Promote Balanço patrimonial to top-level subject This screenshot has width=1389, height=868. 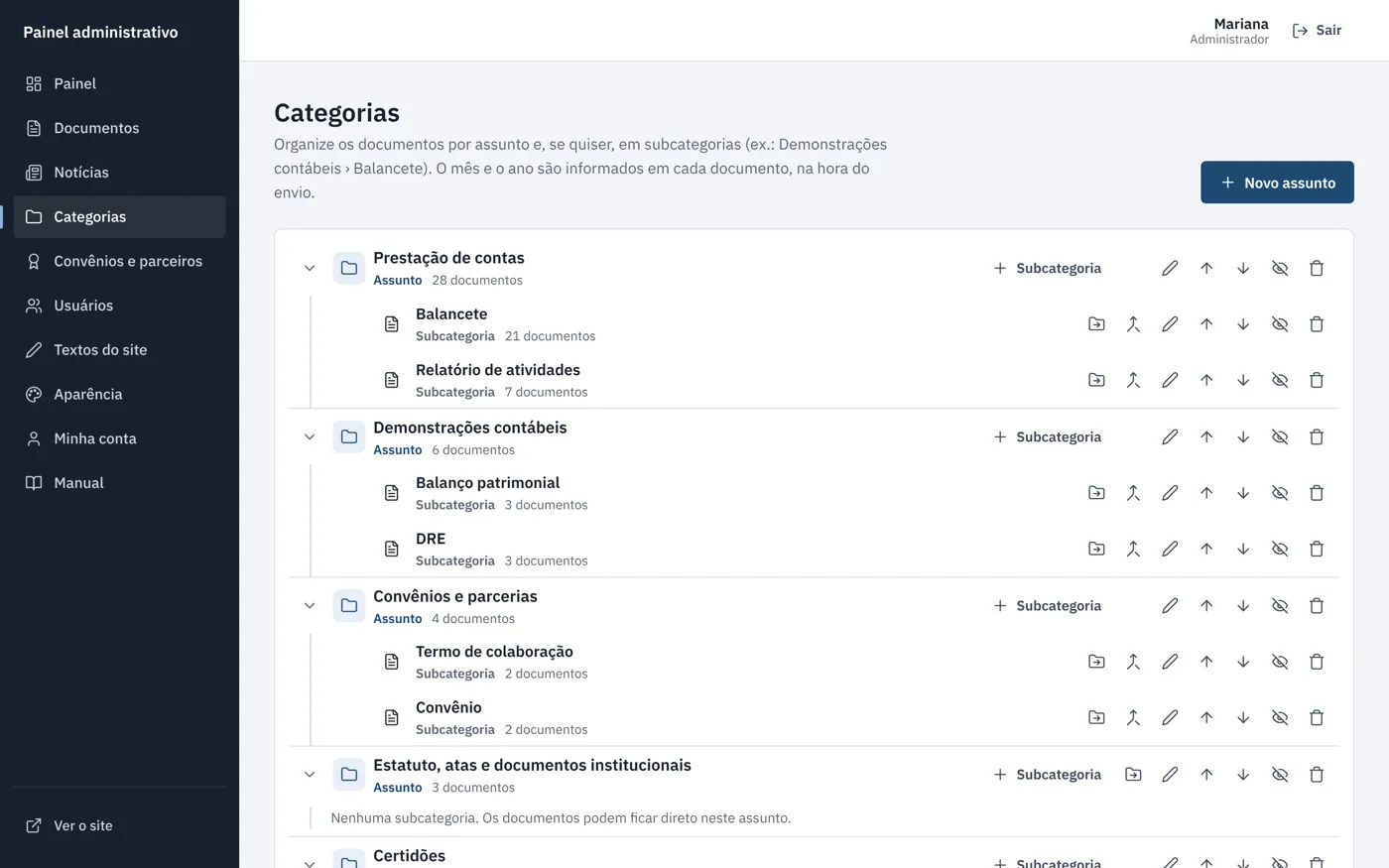coord(1133,493)
